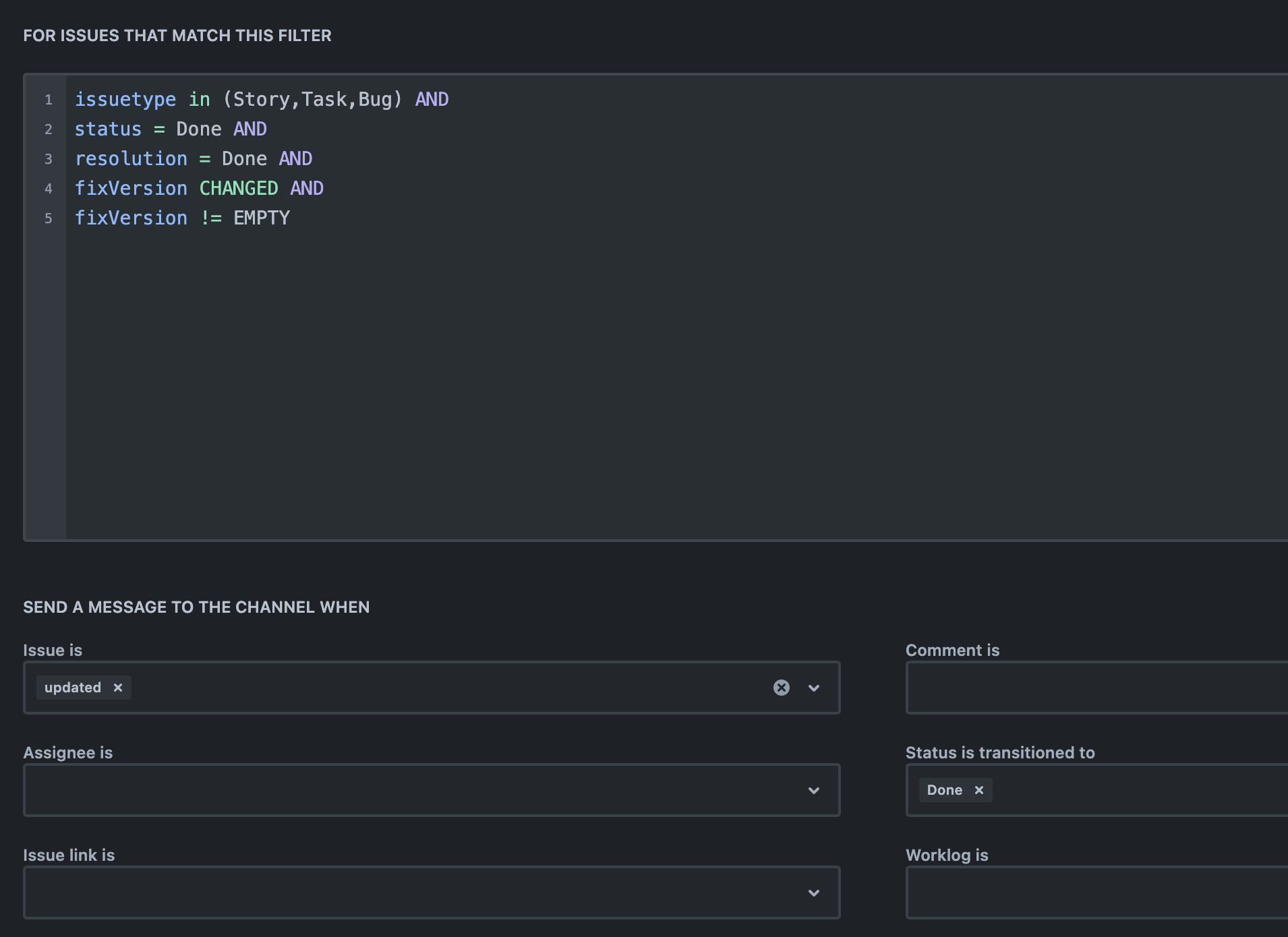The width and height of the screenshot is (1288, 937).
Task: Expand the Assignee is dropdown
Action: pyautogui.click(x=814, y=790)
